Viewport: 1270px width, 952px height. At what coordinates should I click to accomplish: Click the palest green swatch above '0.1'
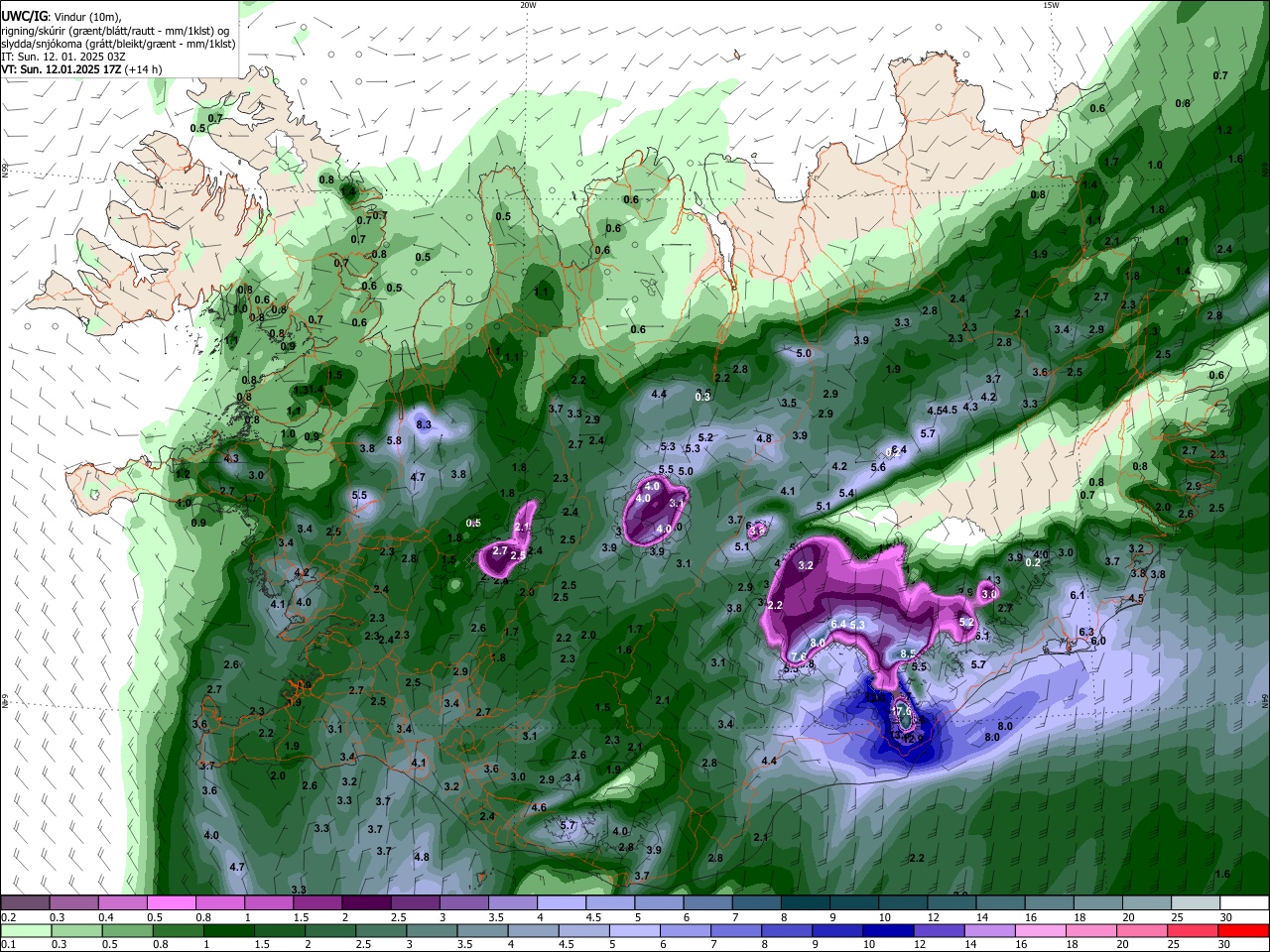point(25,930)
